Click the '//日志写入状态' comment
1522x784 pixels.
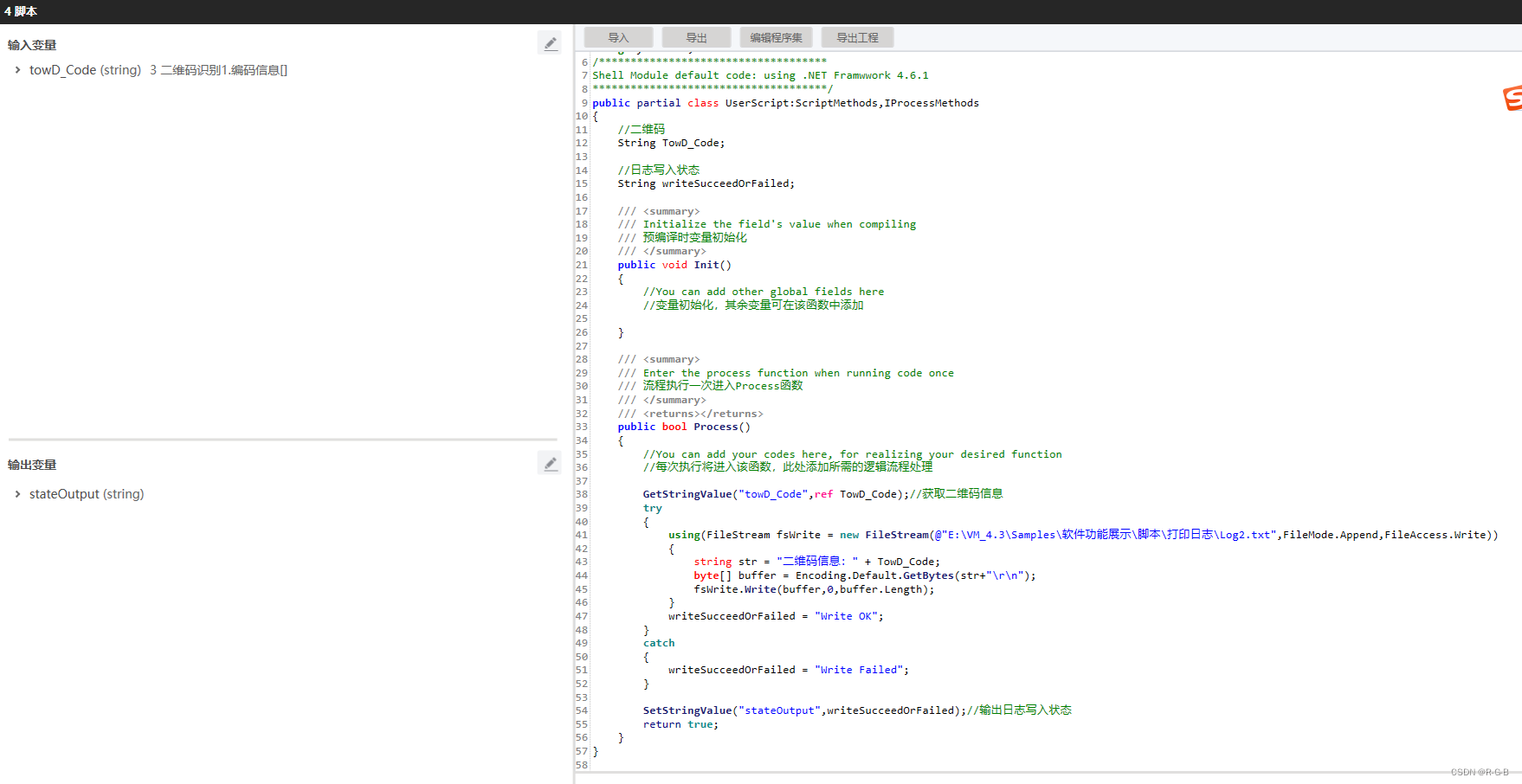[x=658, y=170]
